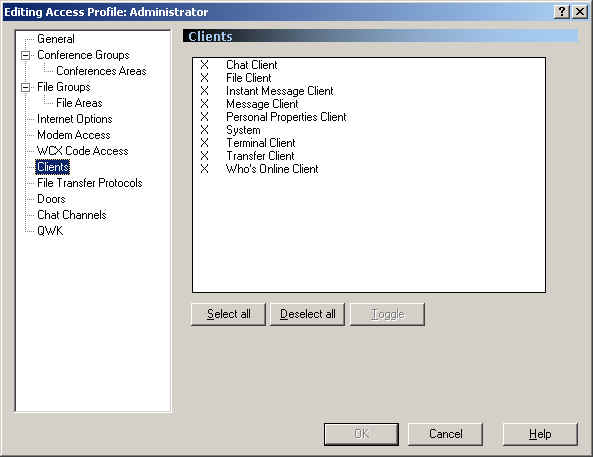Collapse the File Groups tree node
The height and width of the screenshot is (457, 593).
[x=25, y=87]
